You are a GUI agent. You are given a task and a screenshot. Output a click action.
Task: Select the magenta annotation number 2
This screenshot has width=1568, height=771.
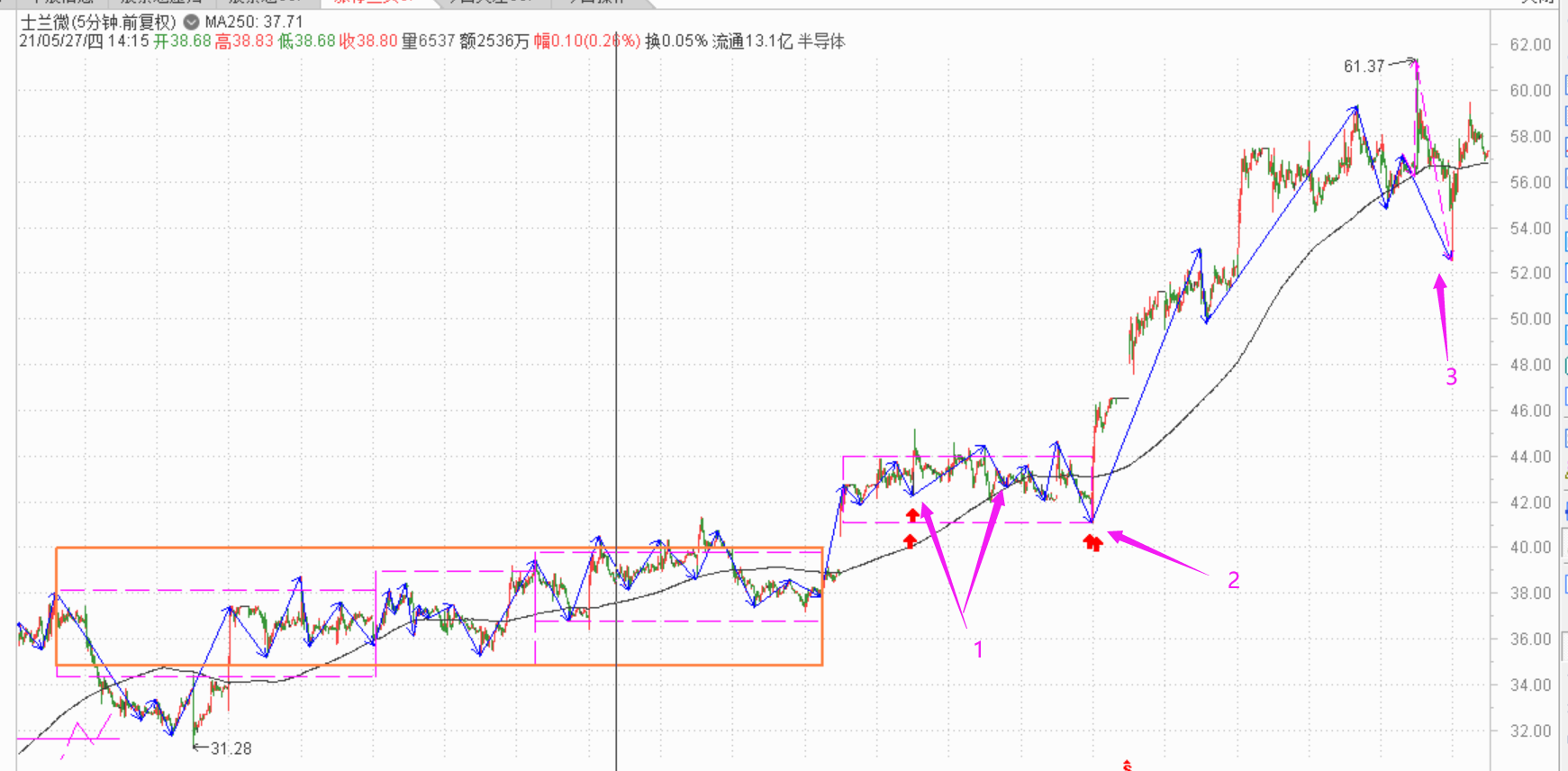(1233, 581)
